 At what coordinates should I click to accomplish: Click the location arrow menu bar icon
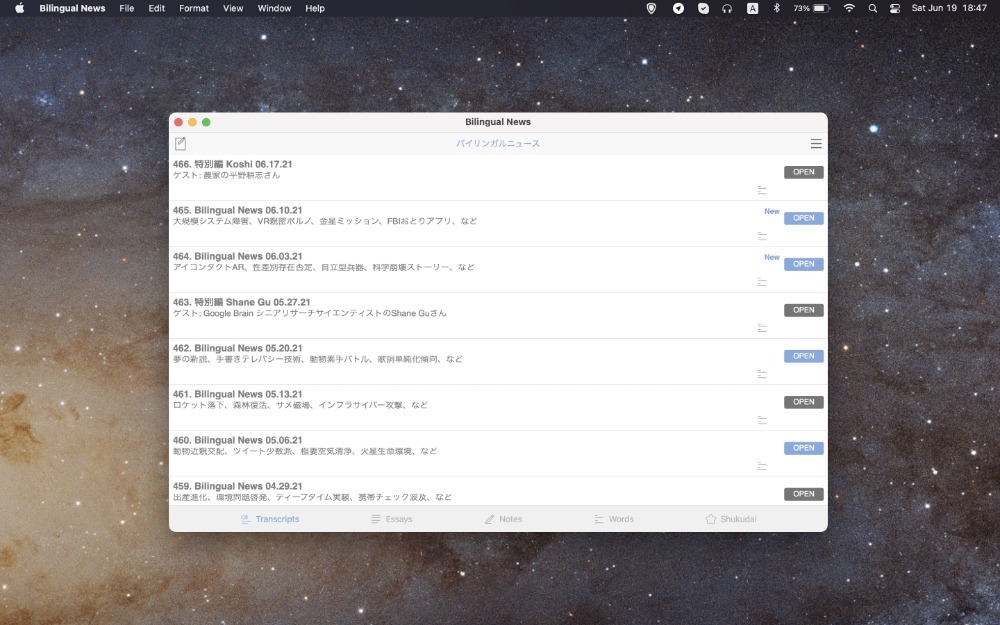click(679, 8)
